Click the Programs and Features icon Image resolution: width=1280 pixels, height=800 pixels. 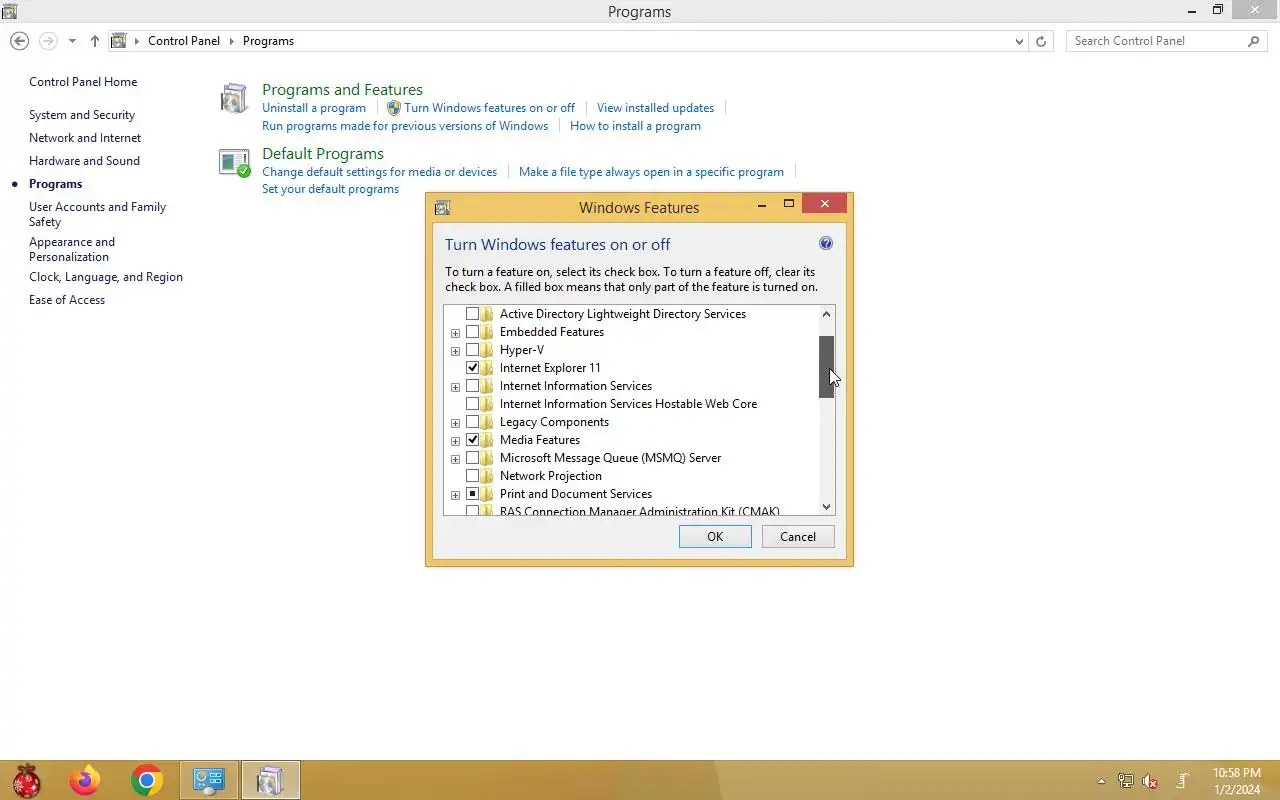coord(234,98)
